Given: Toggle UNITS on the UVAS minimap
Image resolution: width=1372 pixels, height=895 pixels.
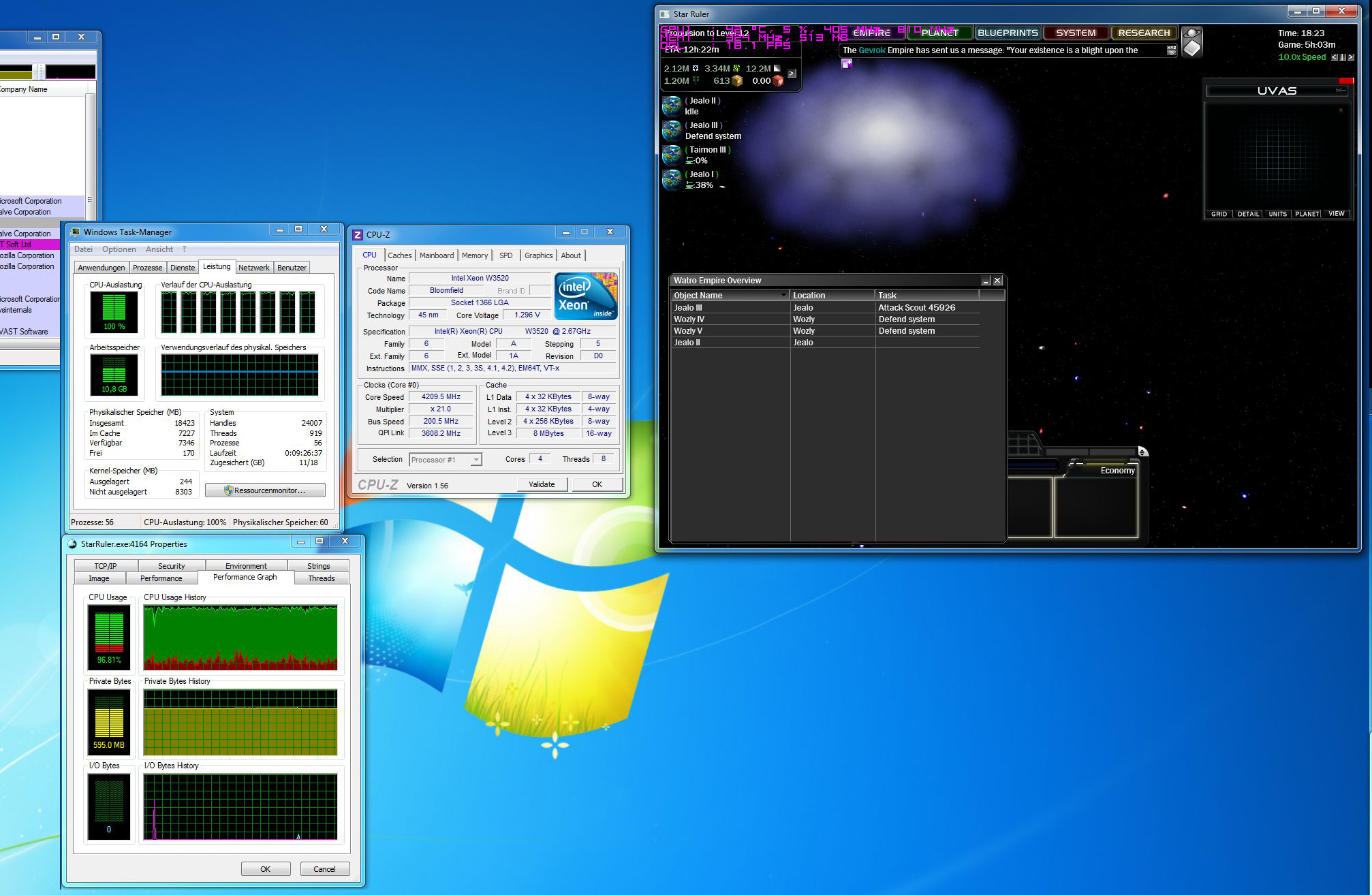Looking at the screenshot, I should coord(1277,214).
